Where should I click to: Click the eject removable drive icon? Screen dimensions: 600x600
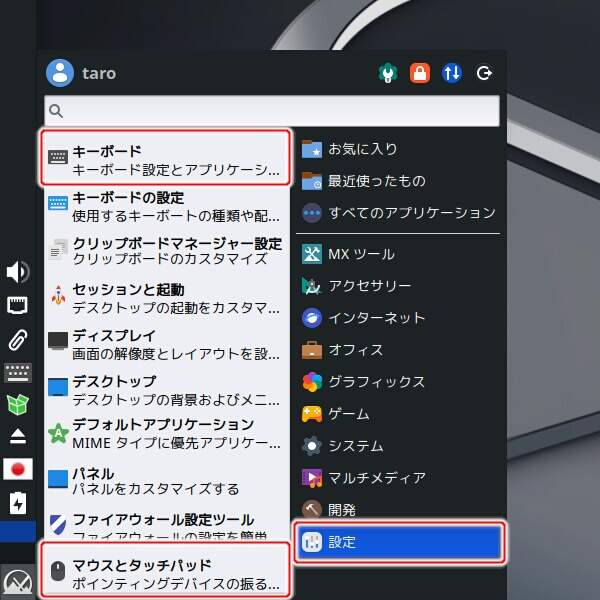coord(18,437)
